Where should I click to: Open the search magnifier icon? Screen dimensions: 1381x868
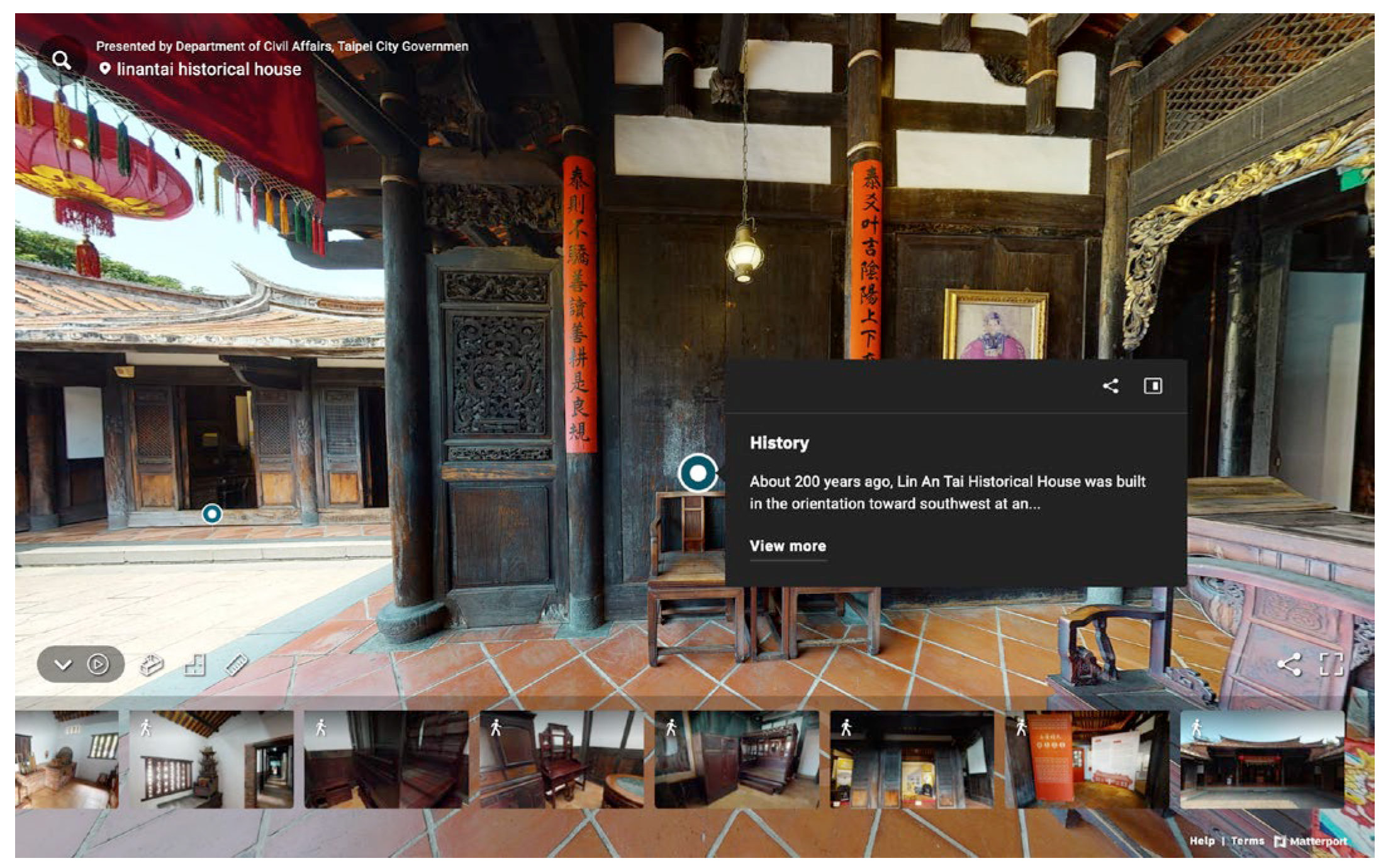pos(62,60)
